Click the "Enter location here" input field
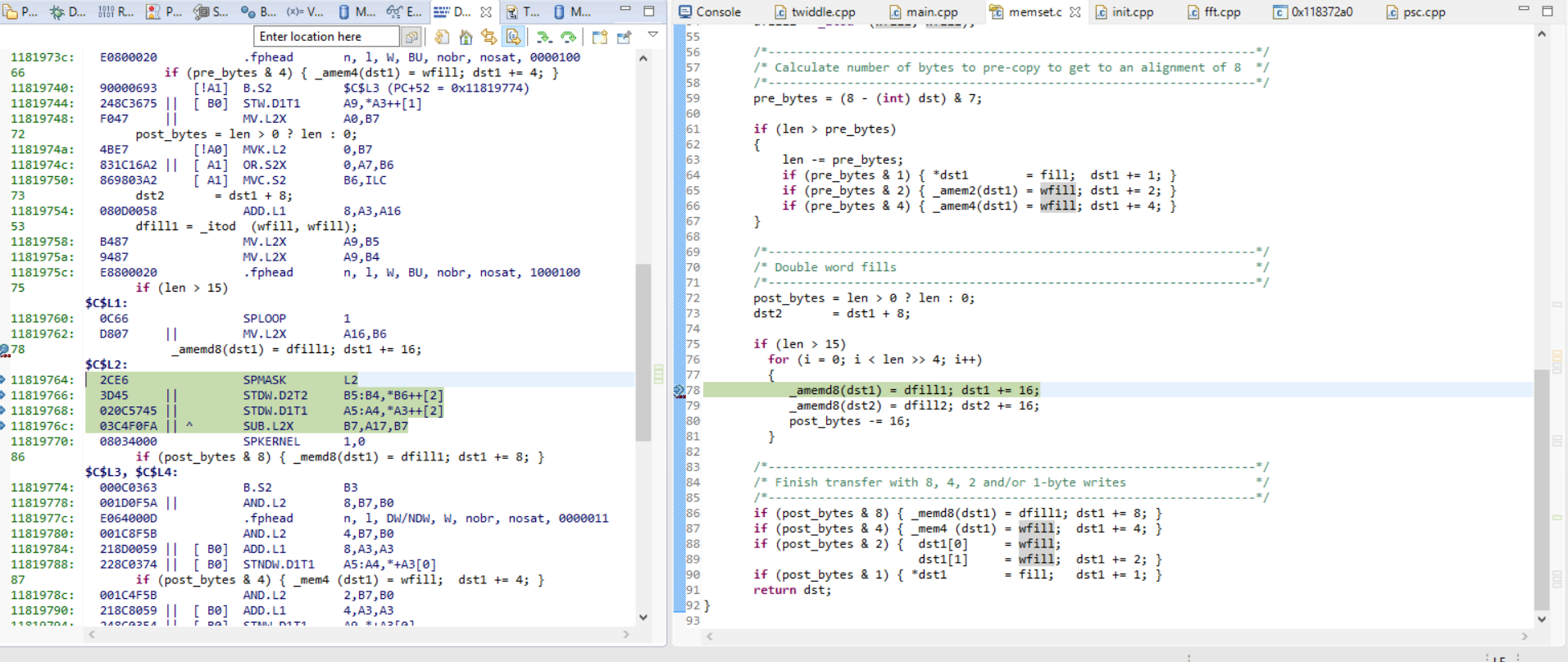 coord(326,37)
